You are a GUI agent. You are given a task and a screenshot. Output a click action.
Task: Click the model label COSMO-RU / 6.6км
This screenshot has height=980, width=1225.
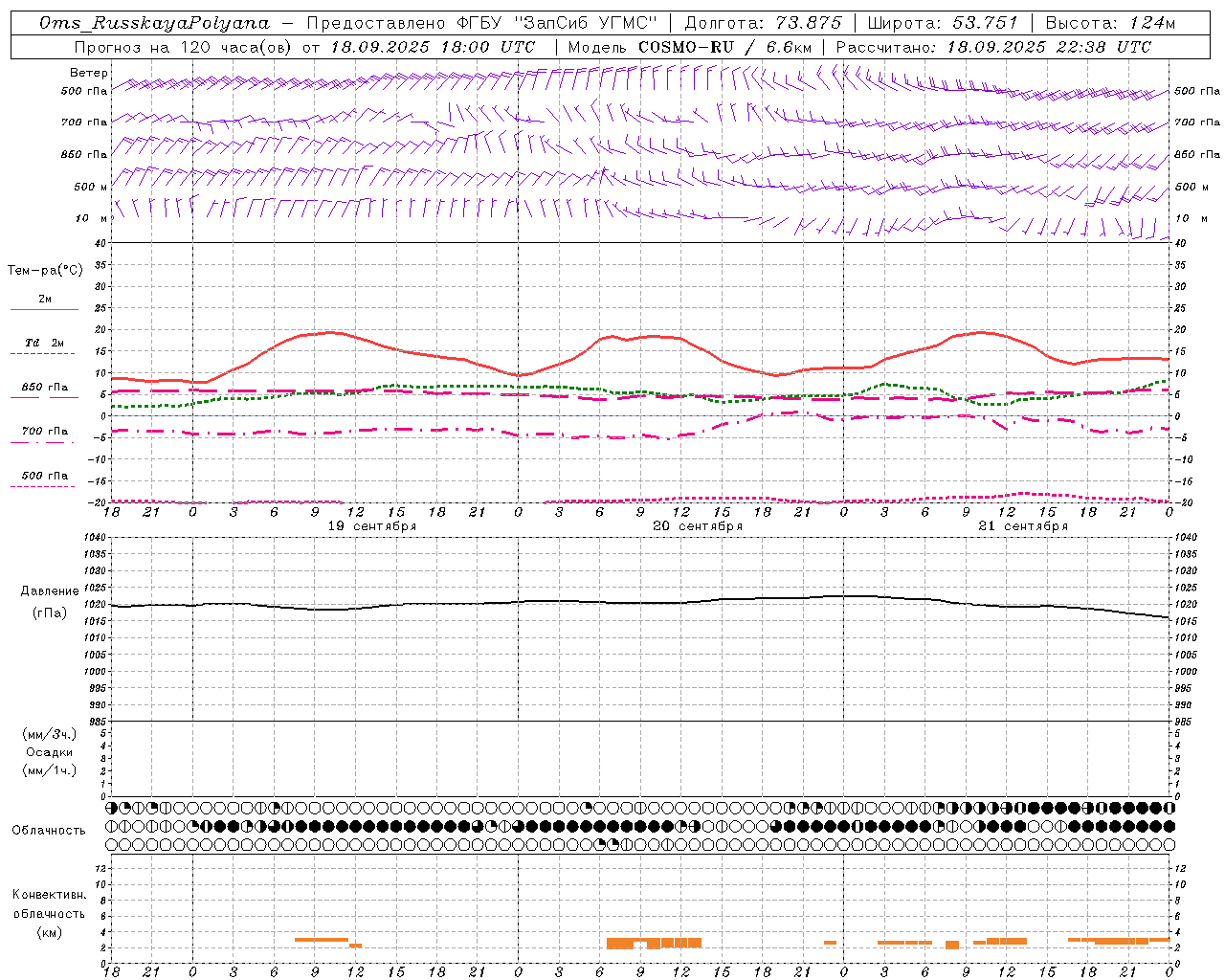[x=724, y=47]
